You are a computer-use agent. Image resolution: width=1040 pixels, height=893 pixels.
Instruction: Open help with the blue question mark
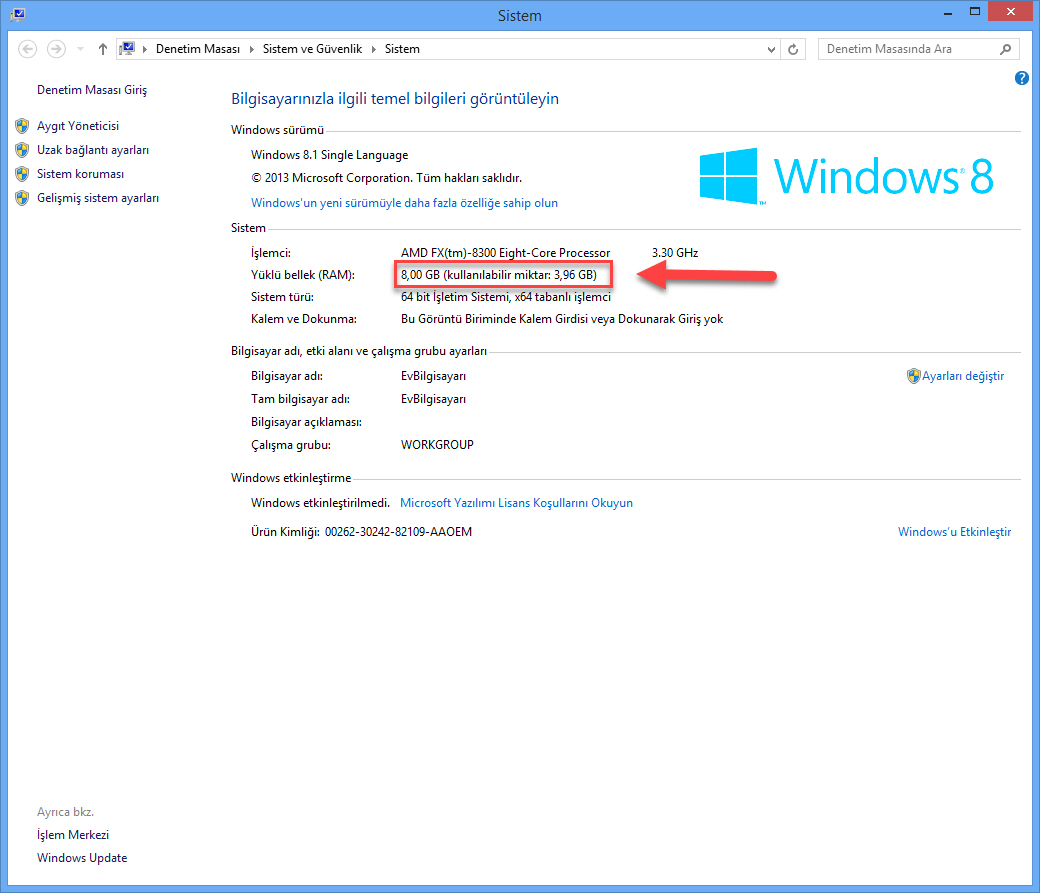[1021, 78]
